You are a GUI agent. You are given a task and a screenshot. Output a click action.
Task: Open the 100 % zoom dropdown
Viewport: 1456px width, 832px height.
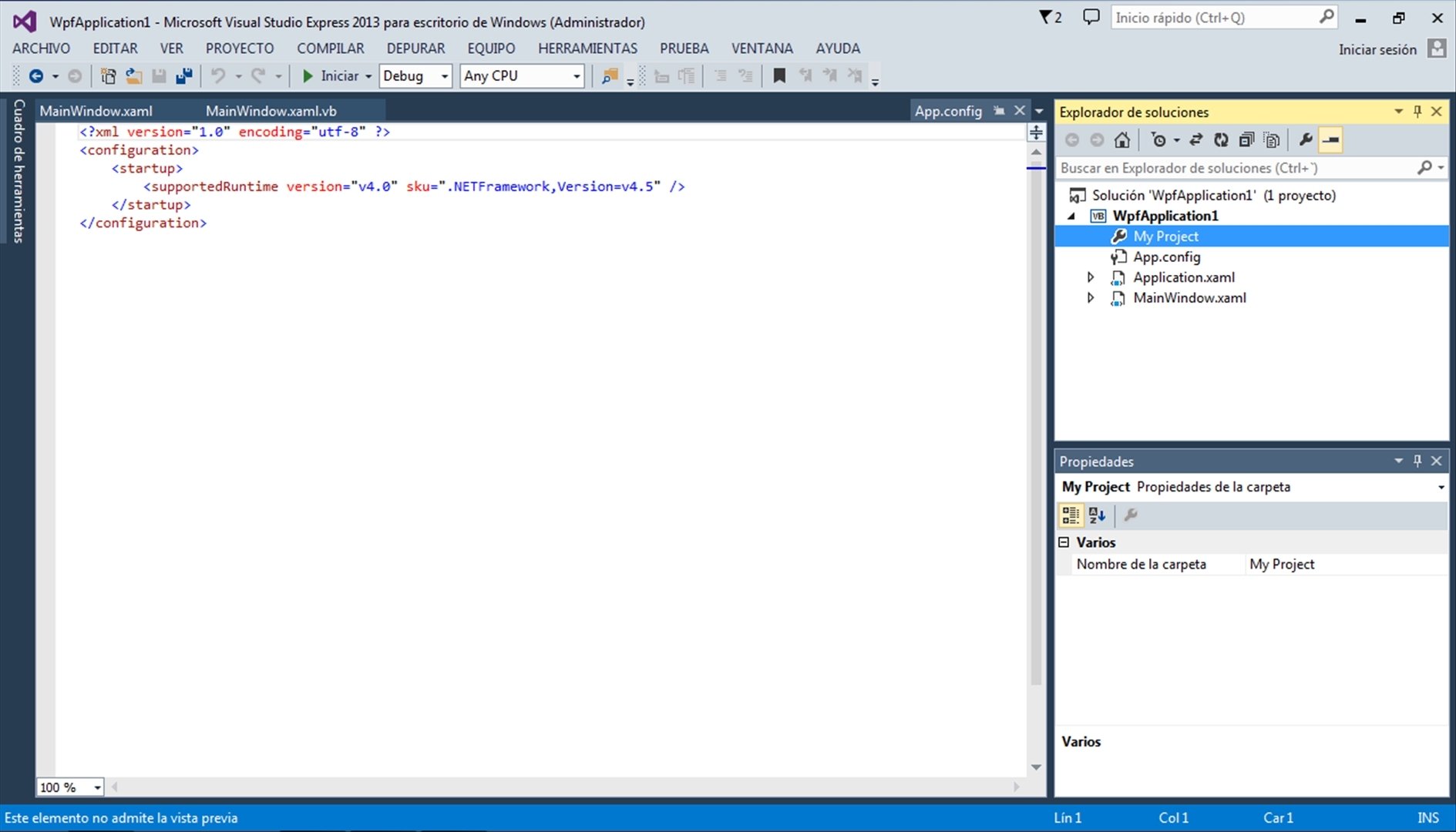pyautogui.click(x=97, y=787)
